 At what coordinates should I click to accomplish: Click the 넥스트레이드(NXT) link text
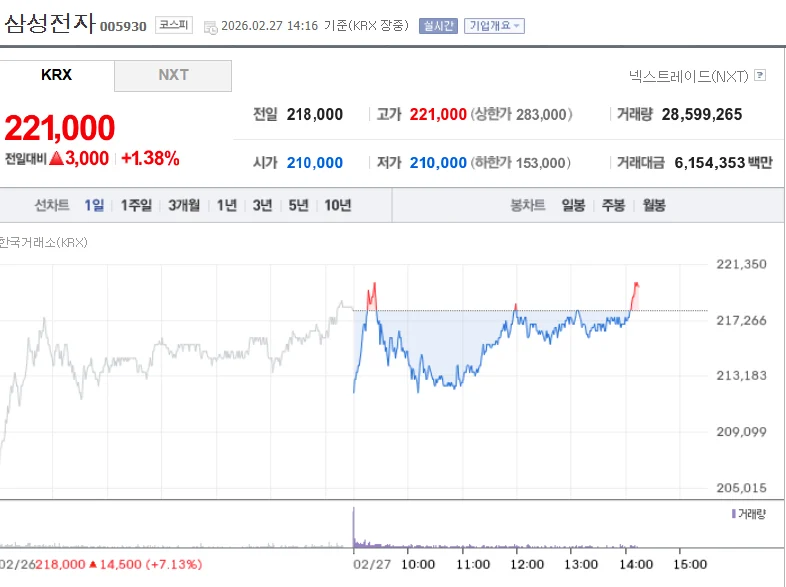(x=688, y=76)
